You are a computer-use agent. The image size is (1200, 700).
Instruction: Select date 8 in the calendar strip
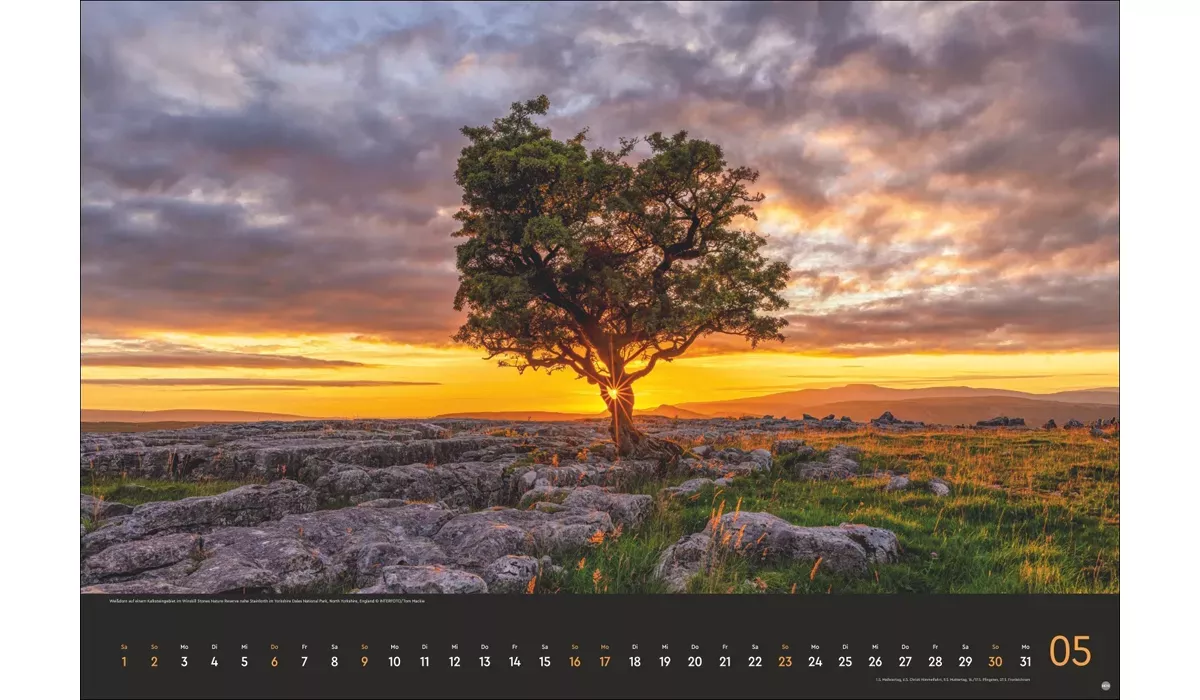click(x=334, y=661)
